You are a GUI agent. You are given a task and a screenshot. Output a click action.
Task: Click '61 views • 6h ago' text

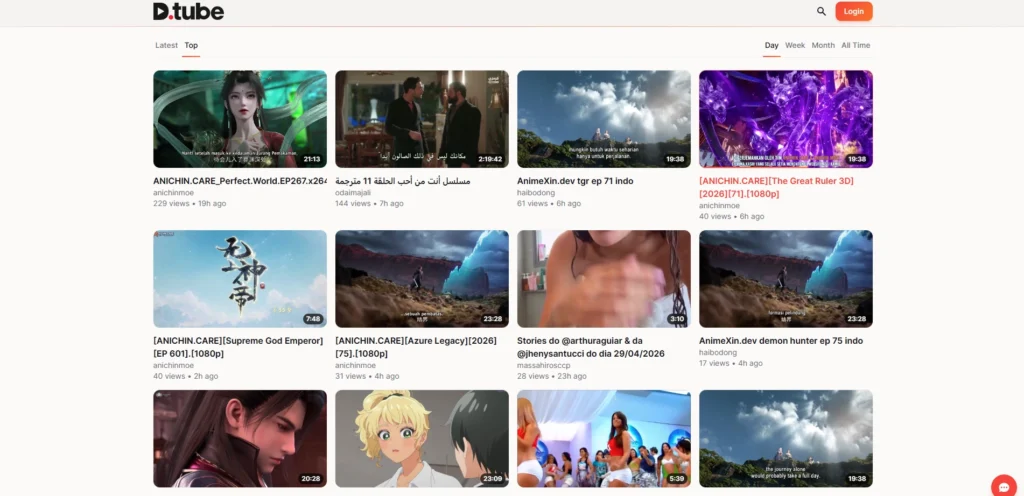(549, 204)
